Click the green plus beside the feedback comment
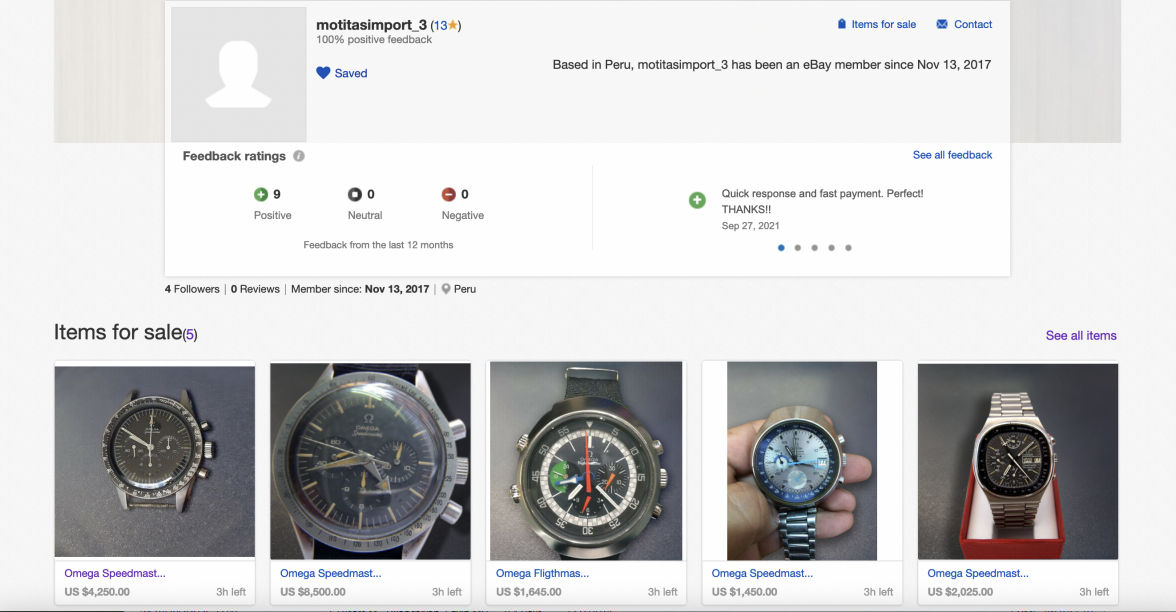 (697, 201)
